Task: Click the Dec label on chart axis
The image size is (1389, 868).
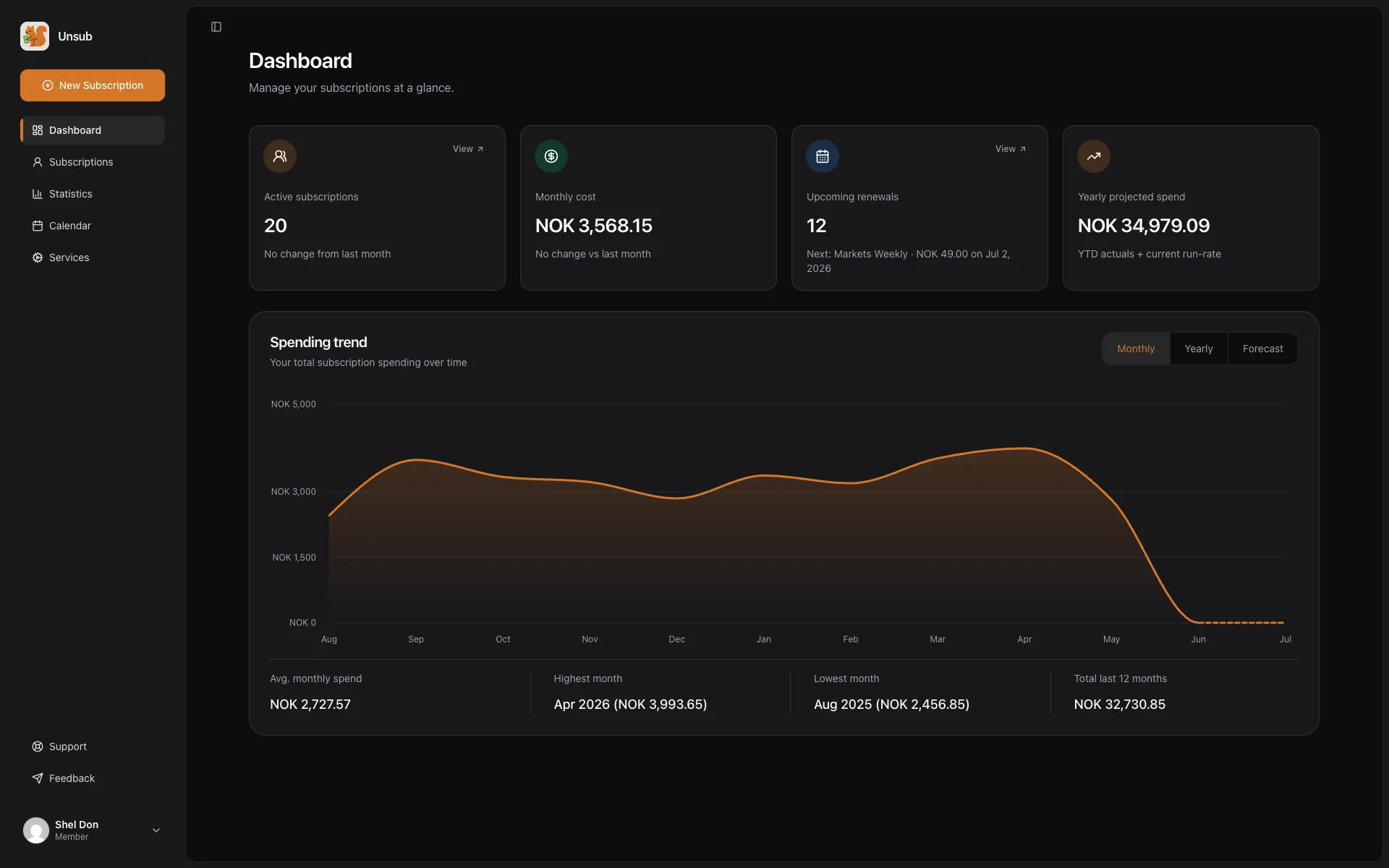Action: coord(676,639)
